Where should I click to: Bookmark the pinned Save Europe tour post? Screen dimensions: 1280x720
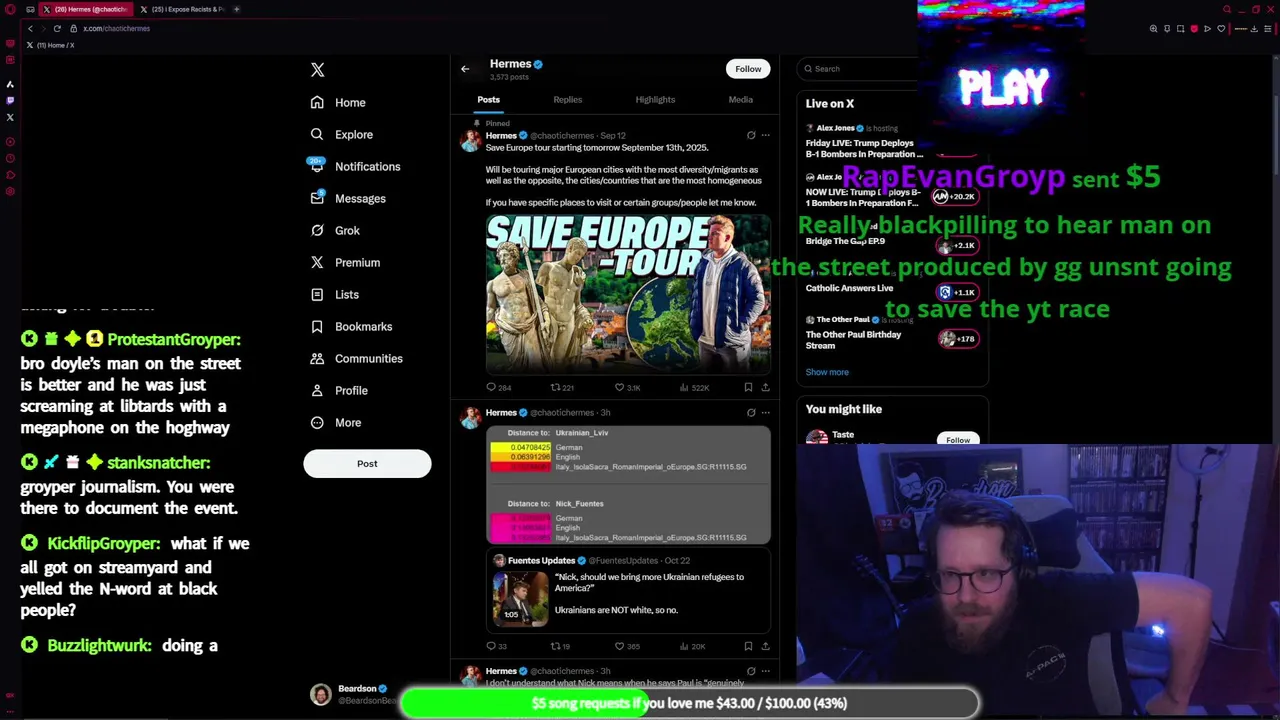click(748, 387)
